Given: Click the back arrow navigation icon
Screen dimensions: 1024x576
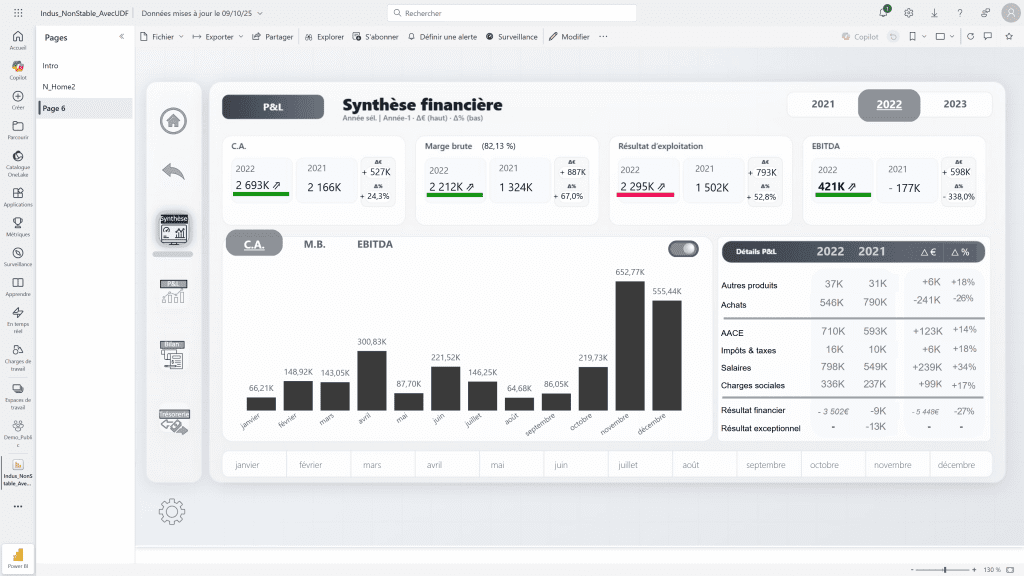Looking at the screenshot, I should 173,171.
